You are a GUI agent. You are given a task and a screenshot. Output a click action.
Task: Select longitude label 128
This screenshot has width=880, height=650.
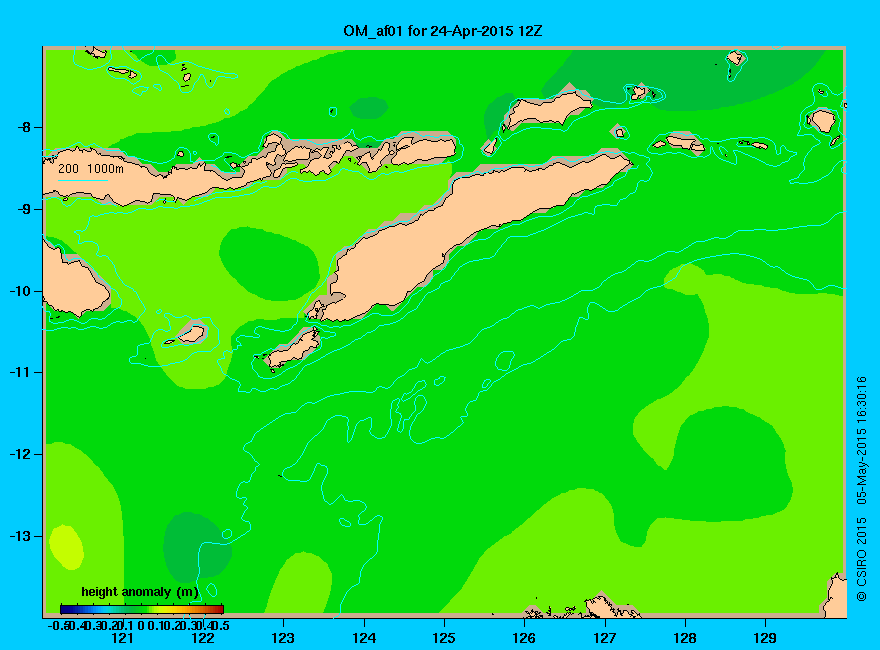click(685, 638)
